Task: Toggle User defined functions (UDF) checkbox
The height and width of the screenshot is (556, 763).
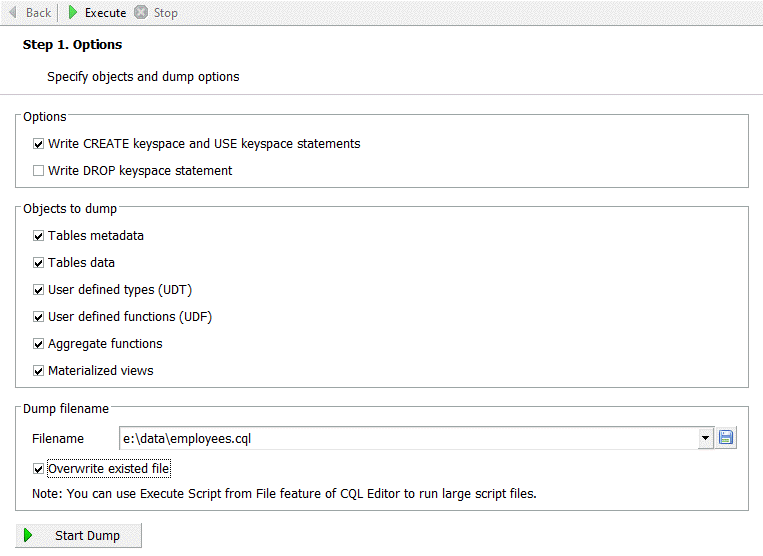Action: coord(39,317)
